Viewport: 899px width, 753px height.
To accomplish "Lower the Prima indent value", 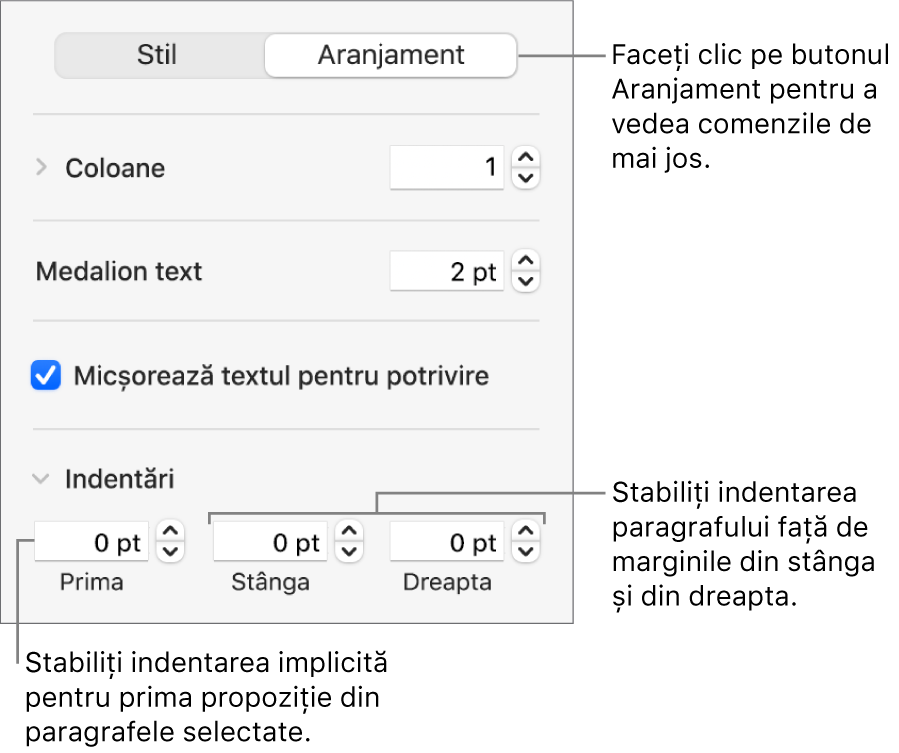I will click(170, 550).
